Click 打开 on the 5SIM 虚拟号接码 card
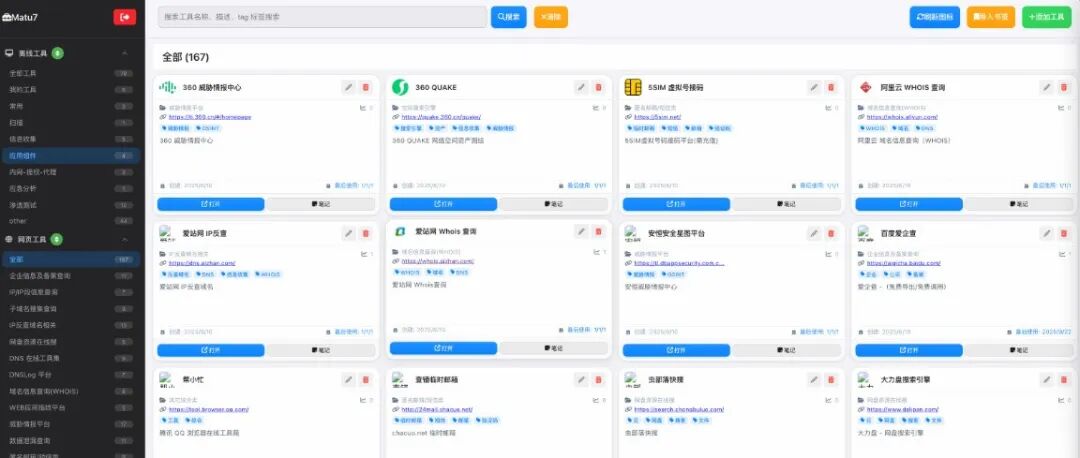Image resolution: width=1080 pixels, height=458 pixels. coord(676,204)
